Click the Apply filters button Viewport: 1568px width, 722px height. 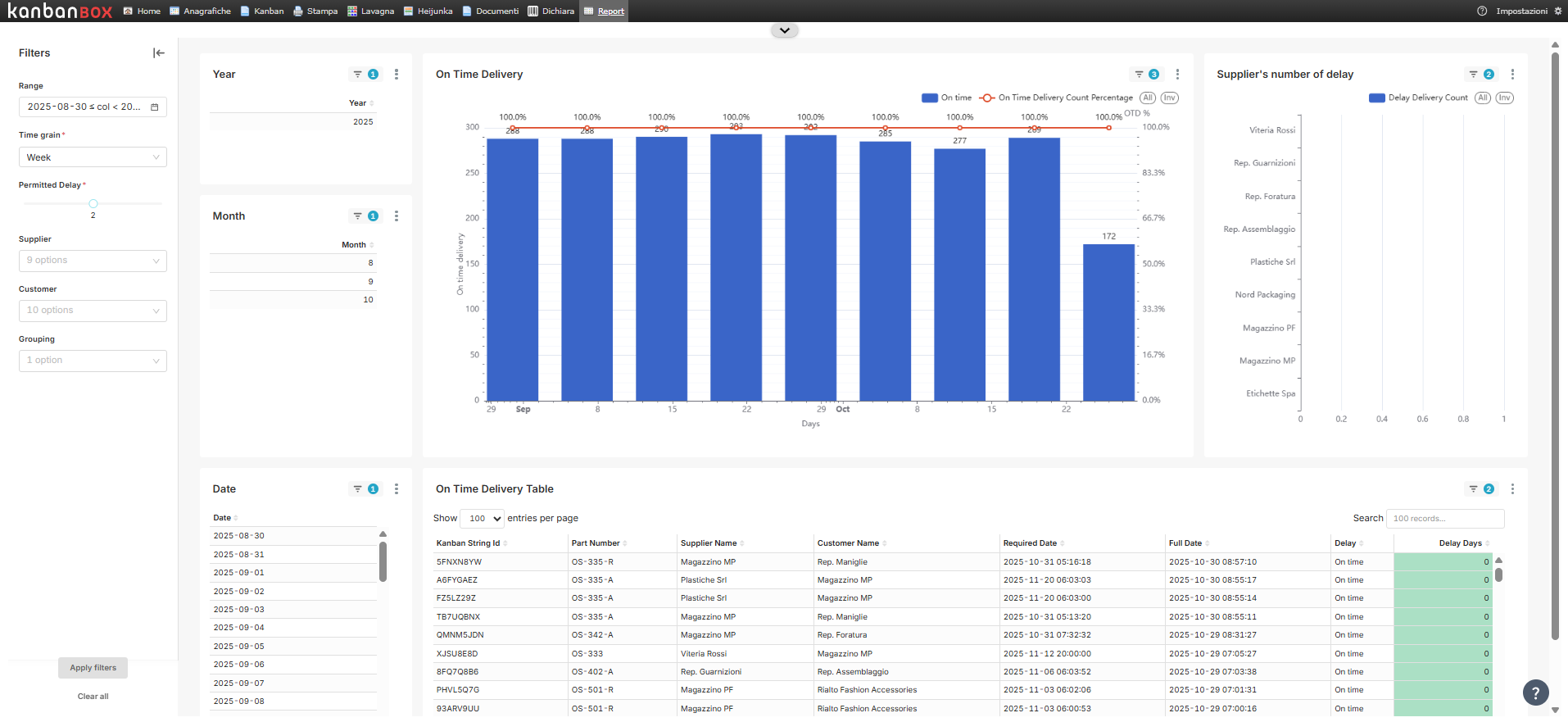coord(93,668)
